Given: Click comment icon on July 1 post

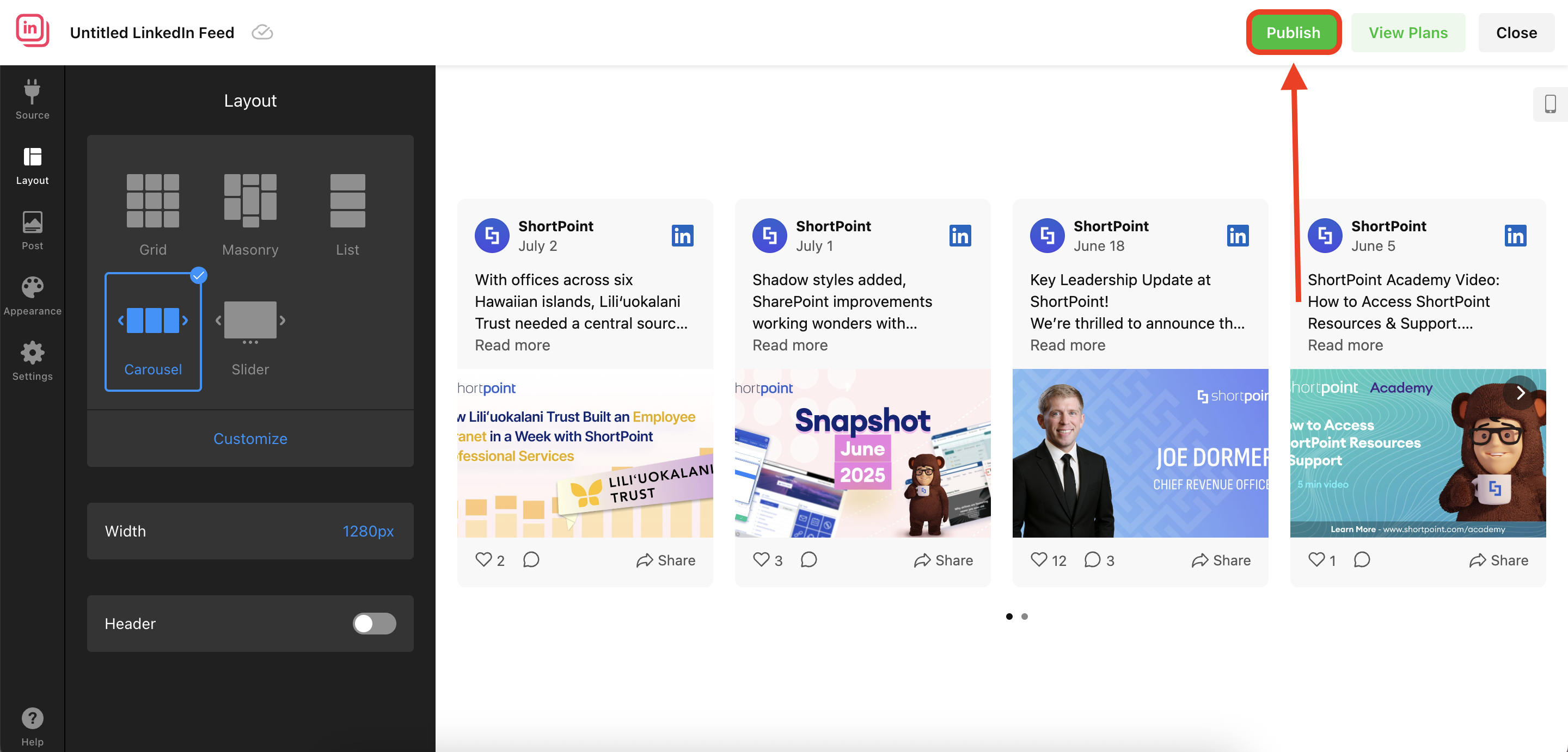Looking at the screenshot, I should click(x=808, y=559).
